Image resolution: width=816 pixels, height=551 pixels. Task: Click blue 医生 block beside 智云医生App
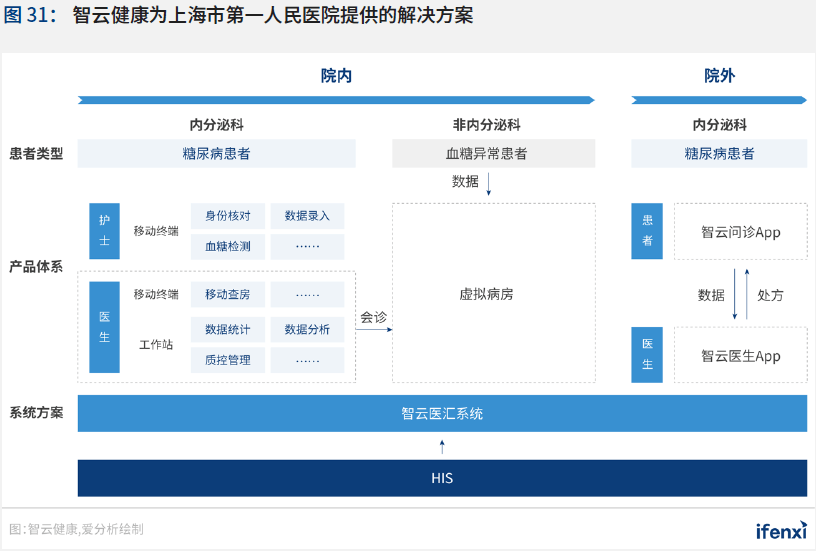(x=647, y=355)
